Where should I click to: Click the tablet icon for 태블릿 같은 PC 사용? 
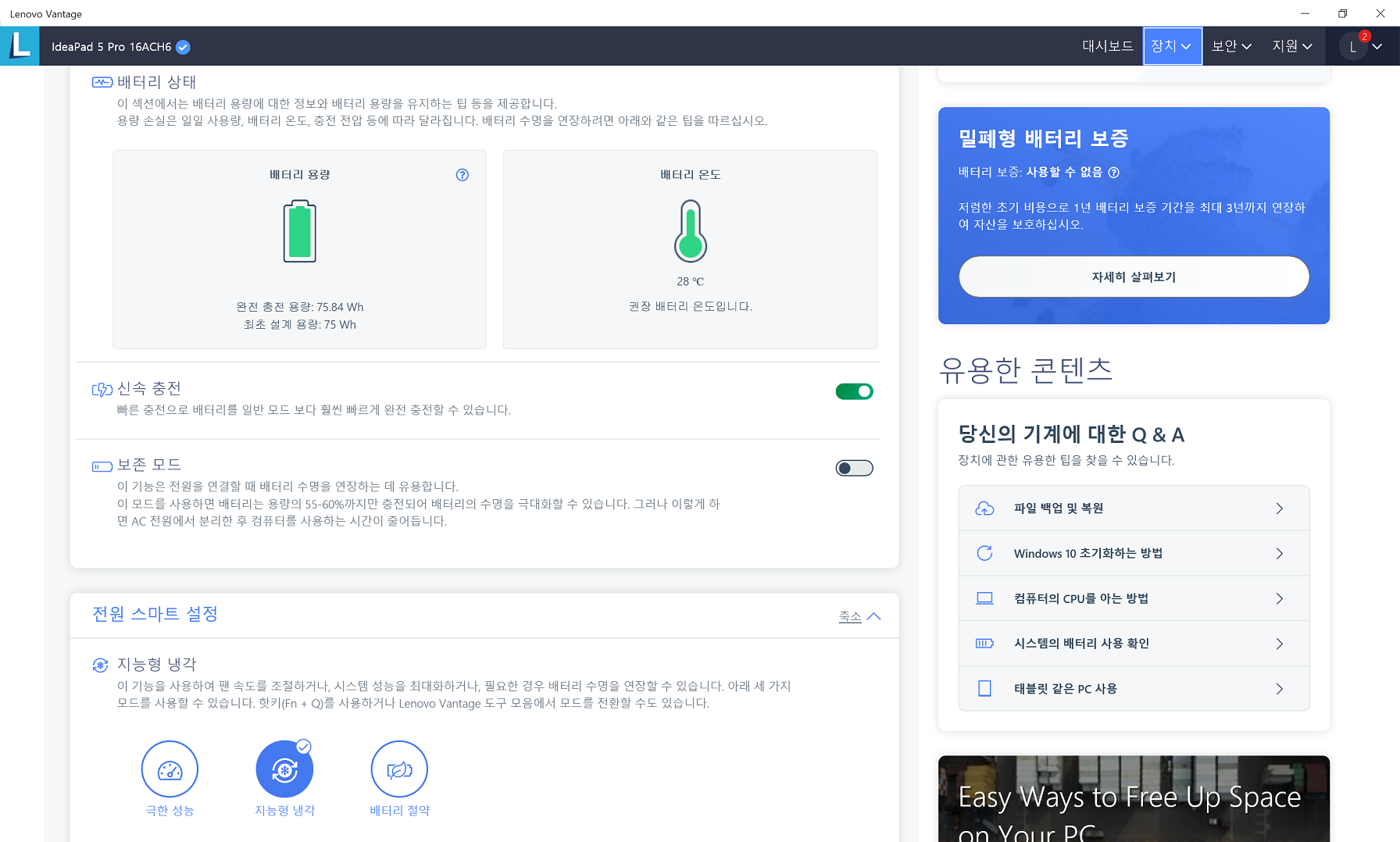[984, 688]
